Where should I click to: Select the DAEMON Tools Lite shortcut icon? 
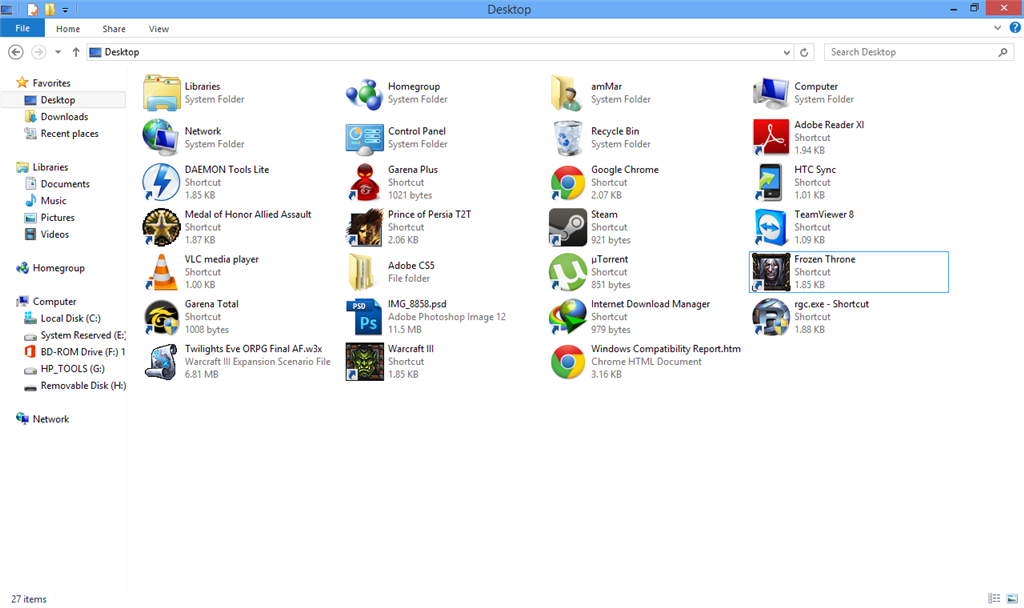pos(161,182)
